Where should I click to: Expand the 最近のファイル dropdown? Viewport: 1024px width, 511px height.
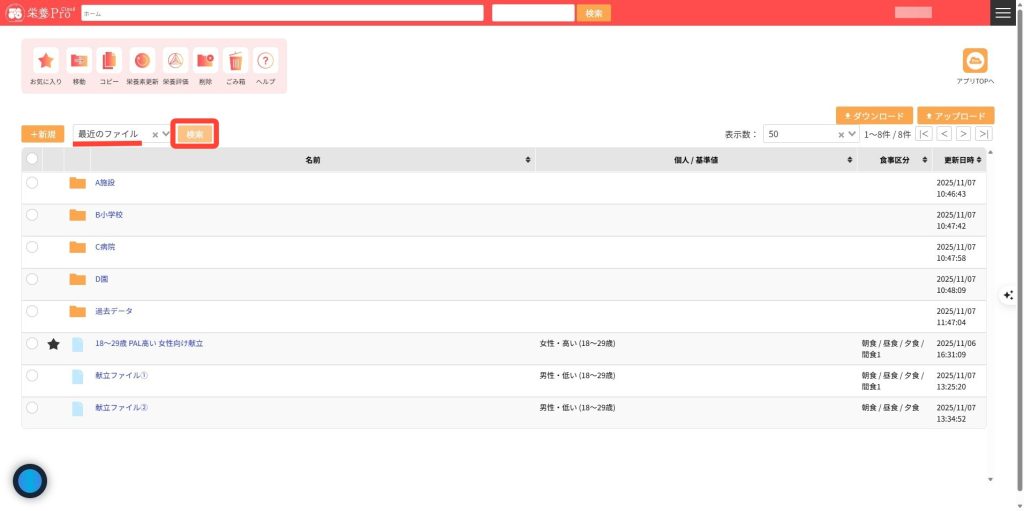[x=166, y=134]
